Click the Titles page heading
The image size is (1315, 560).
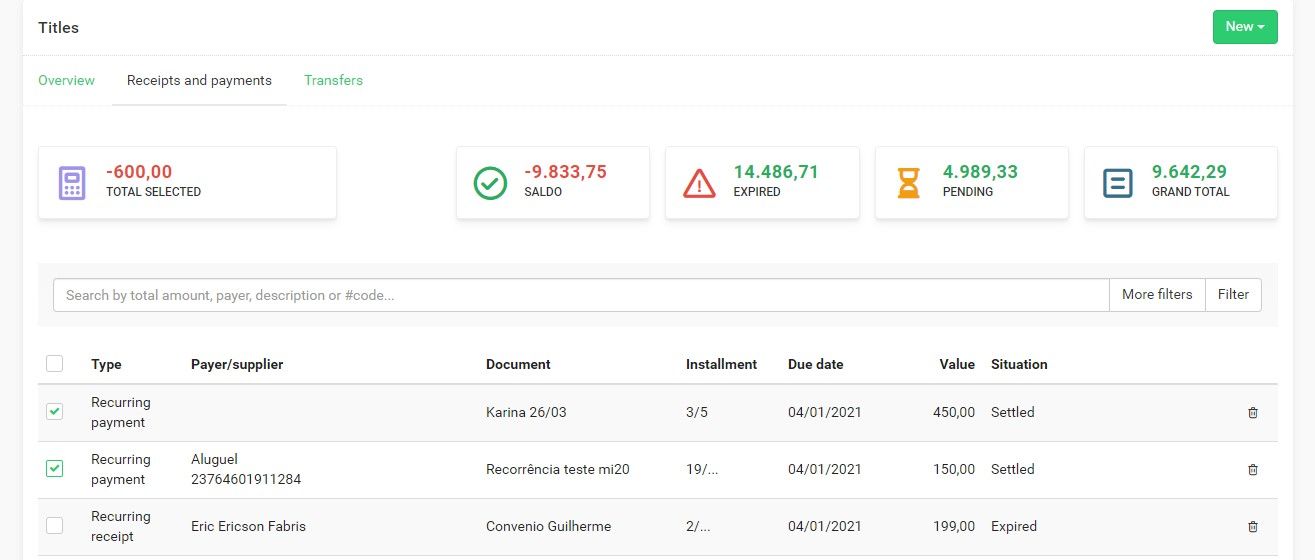[59, 27]
